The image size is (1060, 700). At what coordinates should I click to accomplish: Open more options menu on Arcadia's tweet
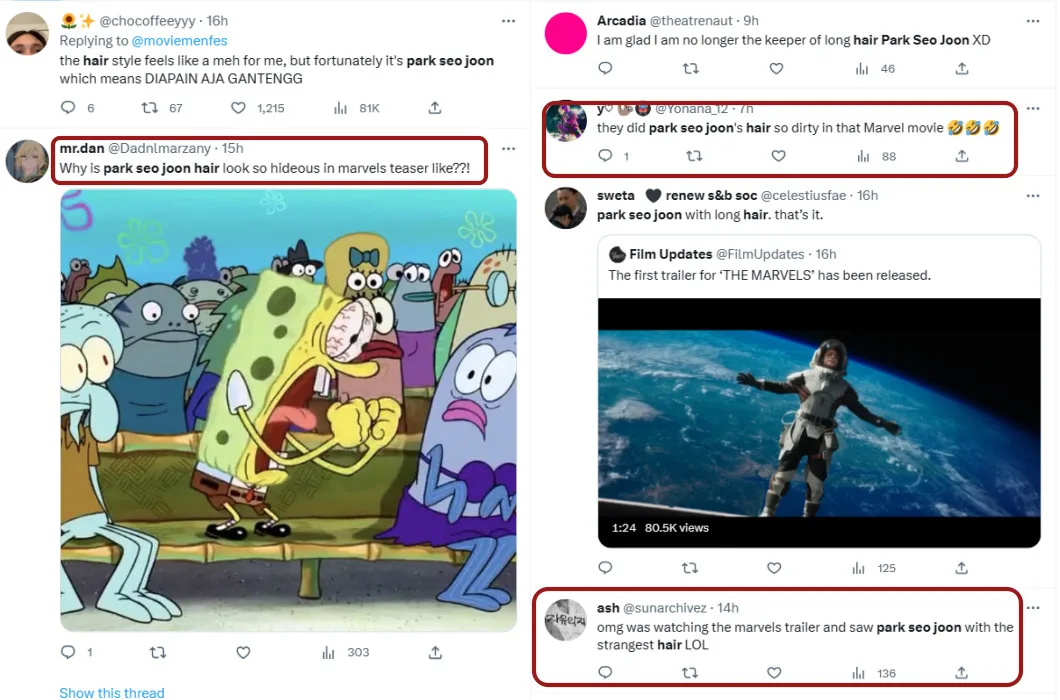pyautogui.click(x=1035, y=21)
